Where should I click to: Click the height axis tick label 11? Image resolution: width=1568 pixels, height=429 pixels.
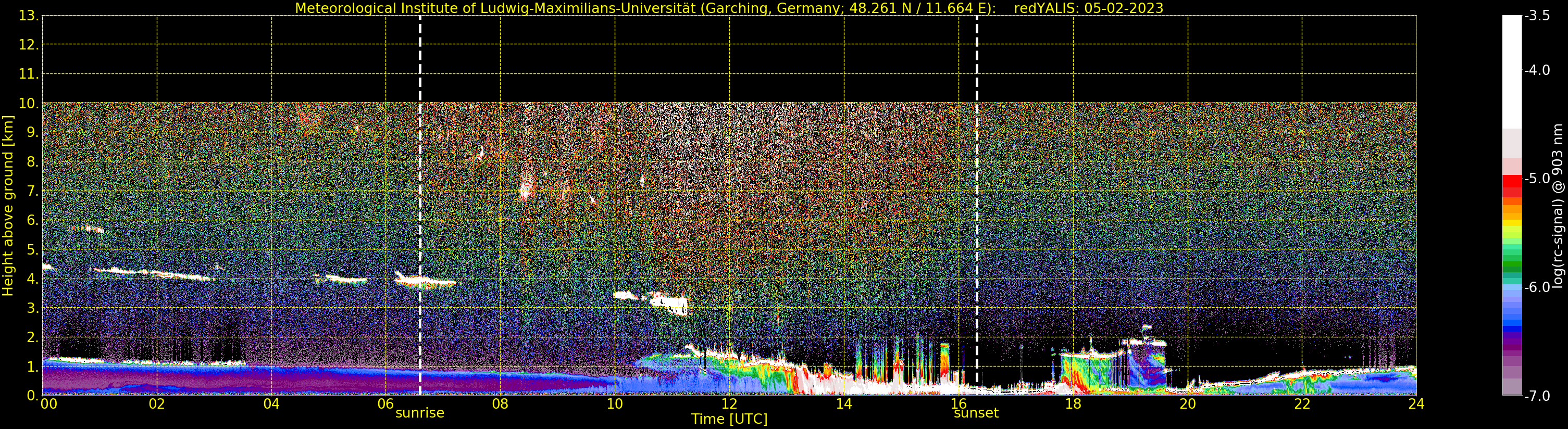click(28, 74)
